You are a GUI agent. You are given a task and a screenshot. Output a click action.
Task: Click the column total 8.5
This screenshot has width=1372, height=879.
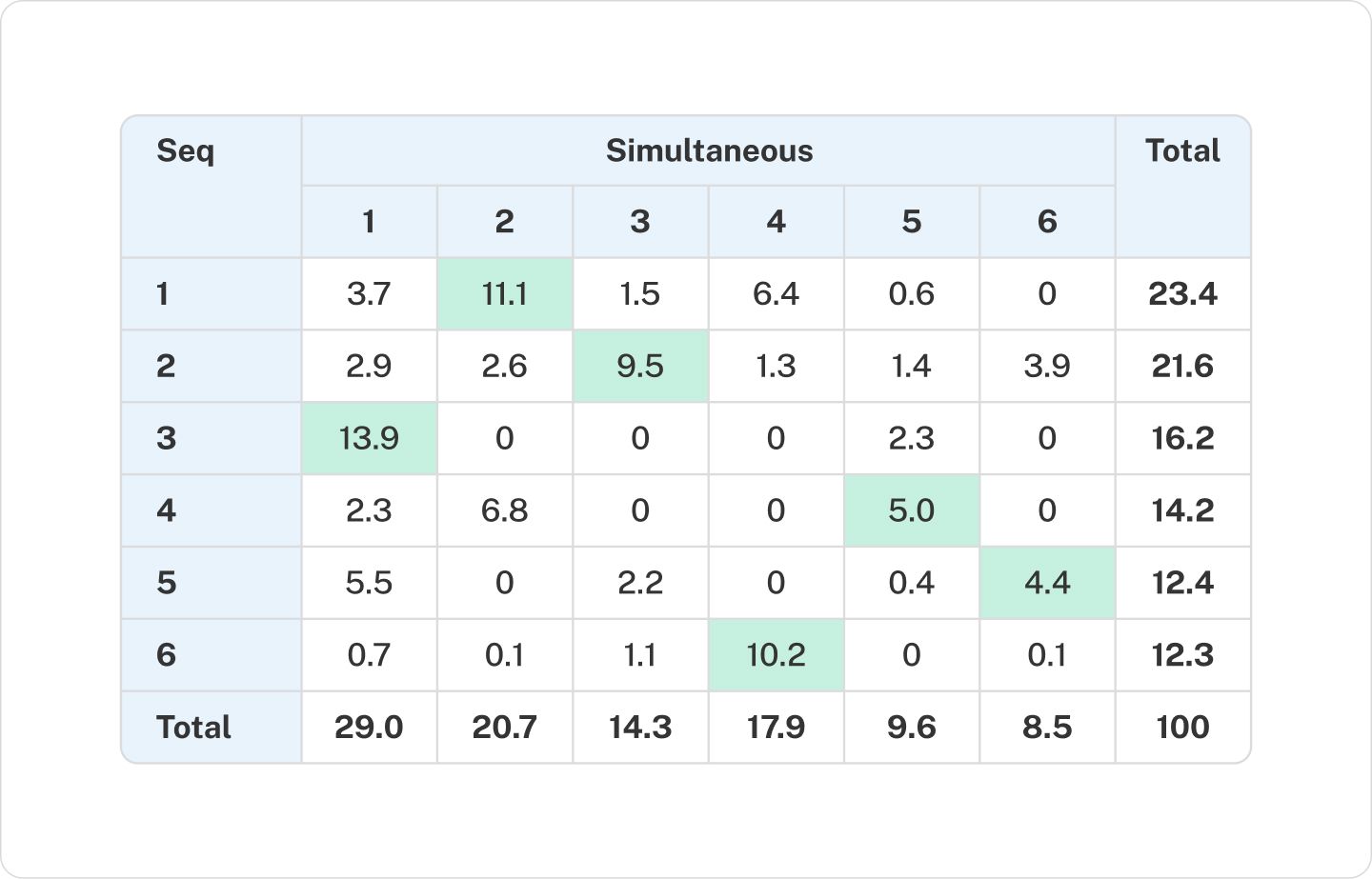point(1046,728)
